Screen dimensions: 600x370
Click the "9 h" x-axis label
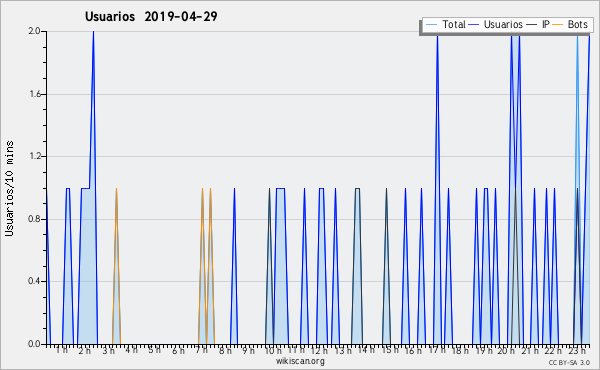248,350
